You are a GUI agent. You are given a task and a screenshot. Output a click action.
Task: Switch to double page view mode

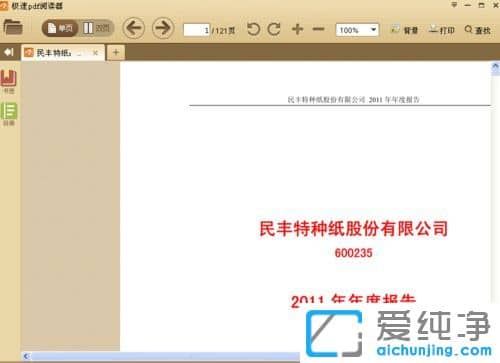tap(96, 28)
